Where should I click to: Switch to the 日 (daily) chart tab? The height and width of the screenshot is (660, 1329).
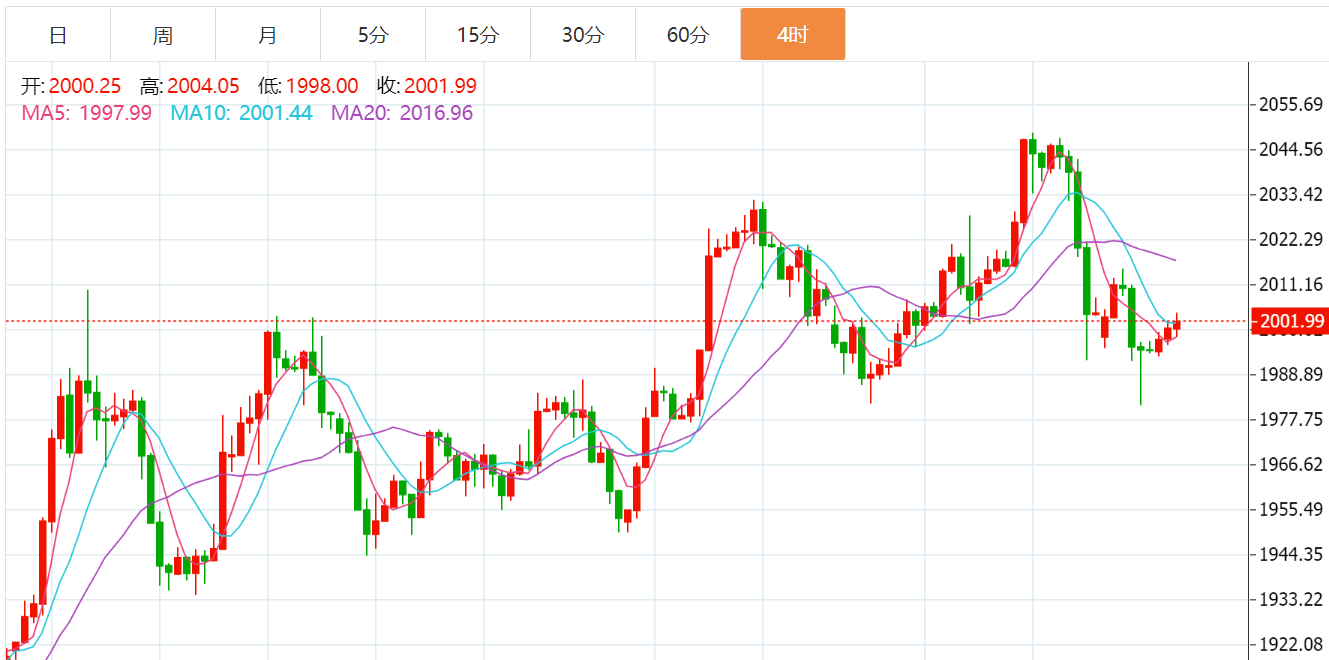tap(58, 35)
